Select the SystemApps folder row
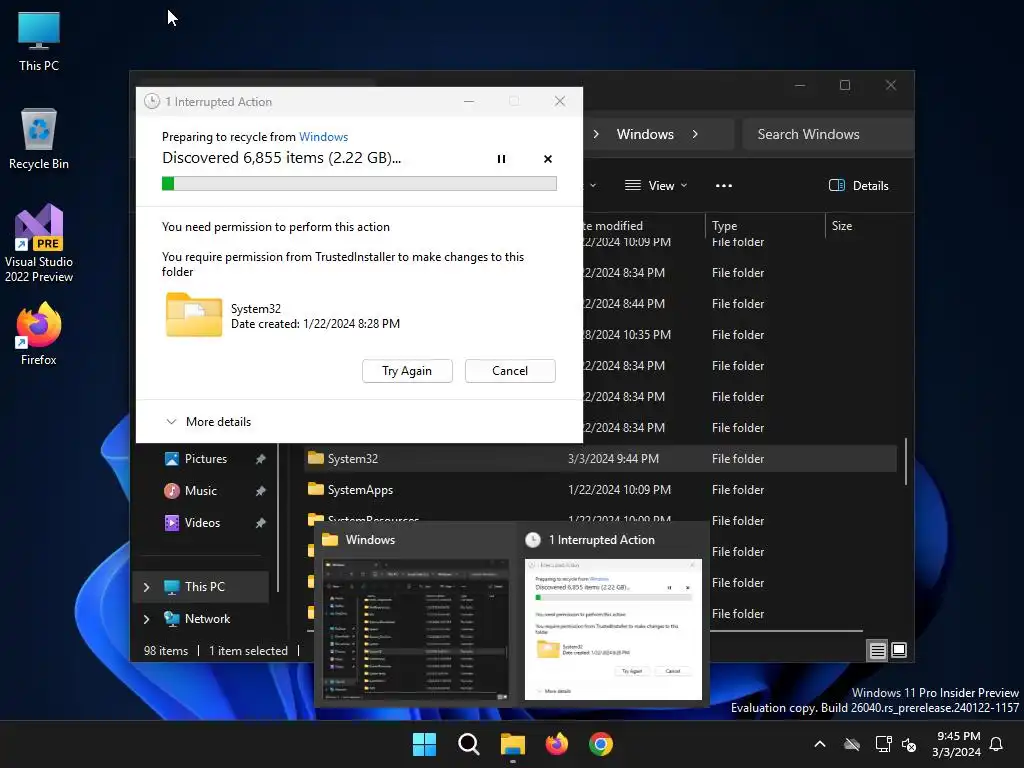The width and height of the screenshot is (1024, 768). [601, 490]
